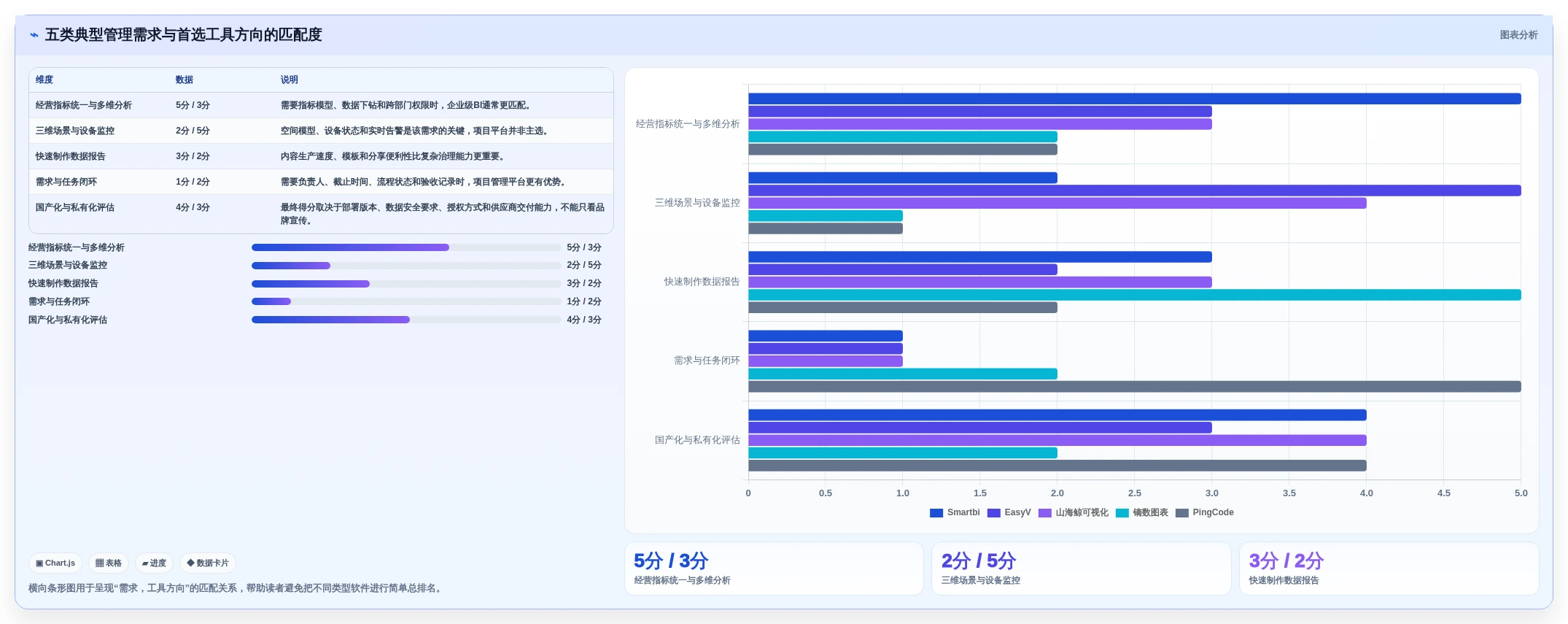Image resolution: width=1568 pixels, height=624 pixels.
Task: Toggle the 山海鲸可视化 legend swatch
Action: click(x=1045, y=513)
